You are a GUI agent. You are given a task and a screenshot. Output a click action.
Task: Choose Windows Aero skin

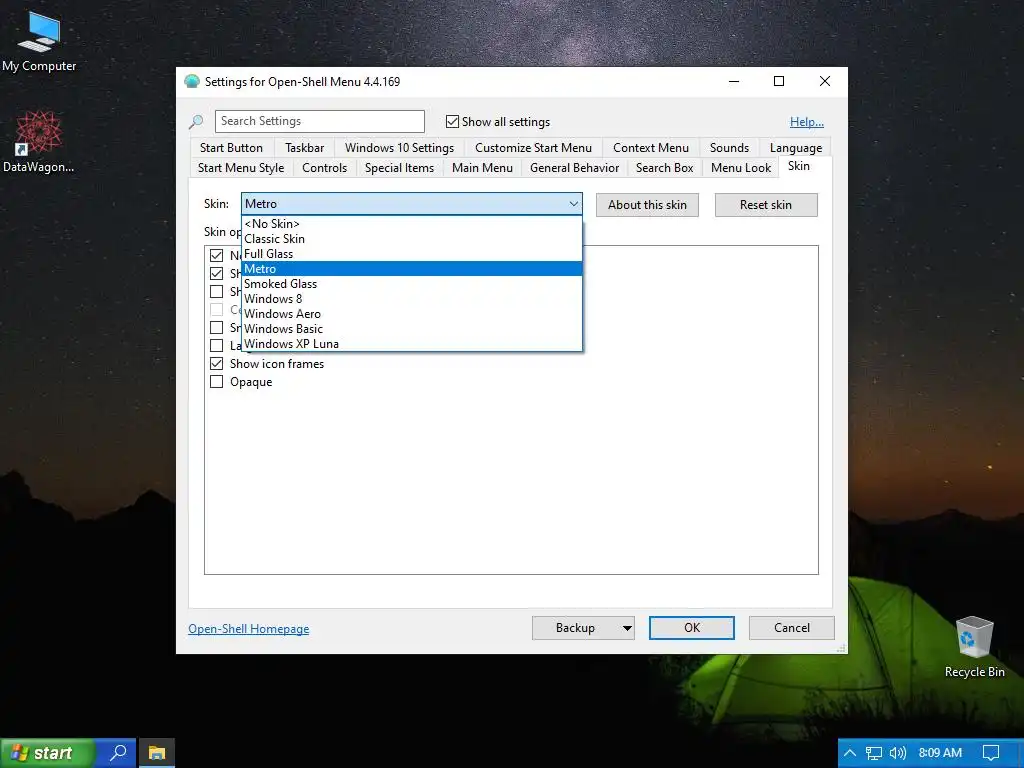tap(411, 314)
